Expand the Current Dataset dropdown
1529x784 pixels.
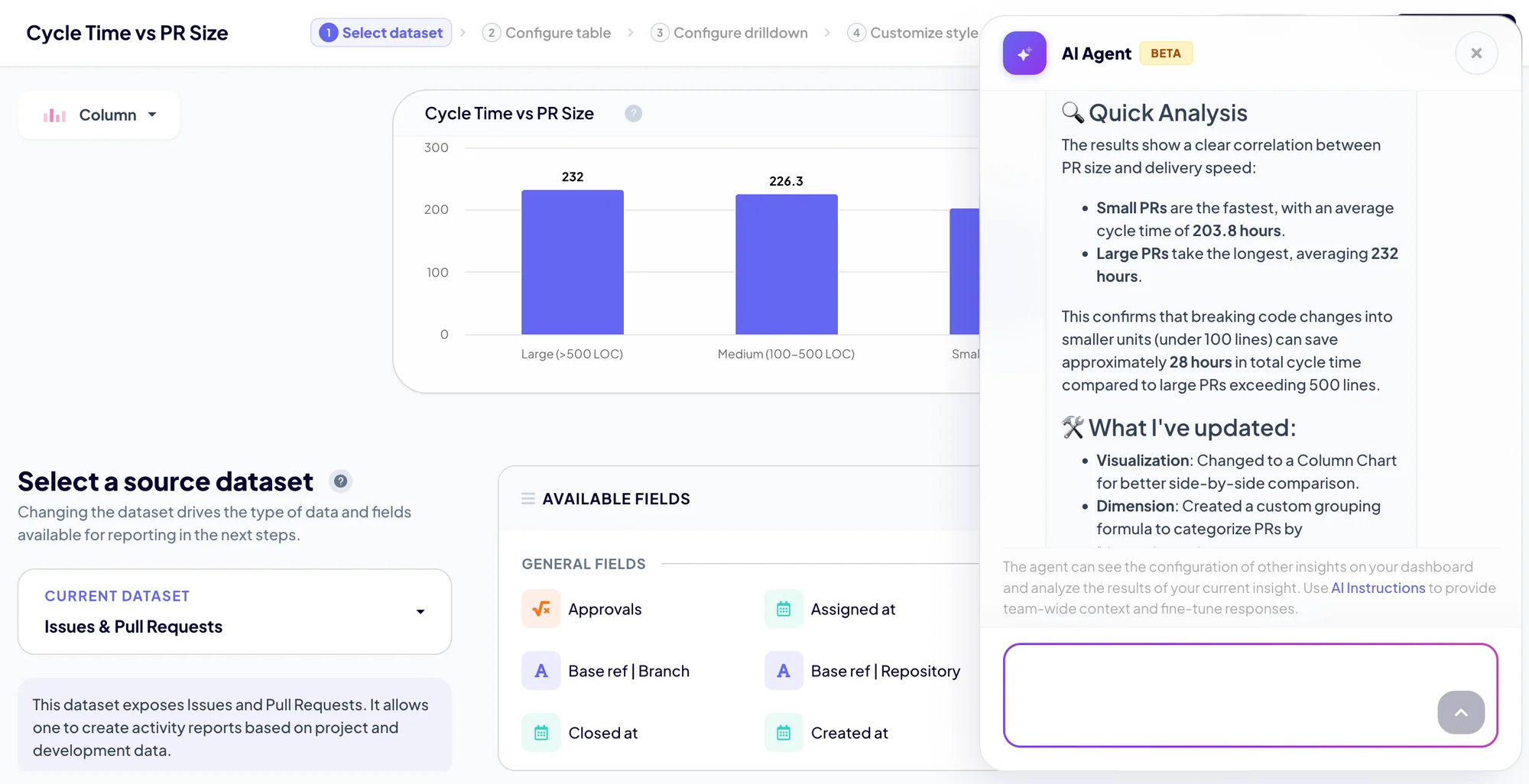click(235, 611)
